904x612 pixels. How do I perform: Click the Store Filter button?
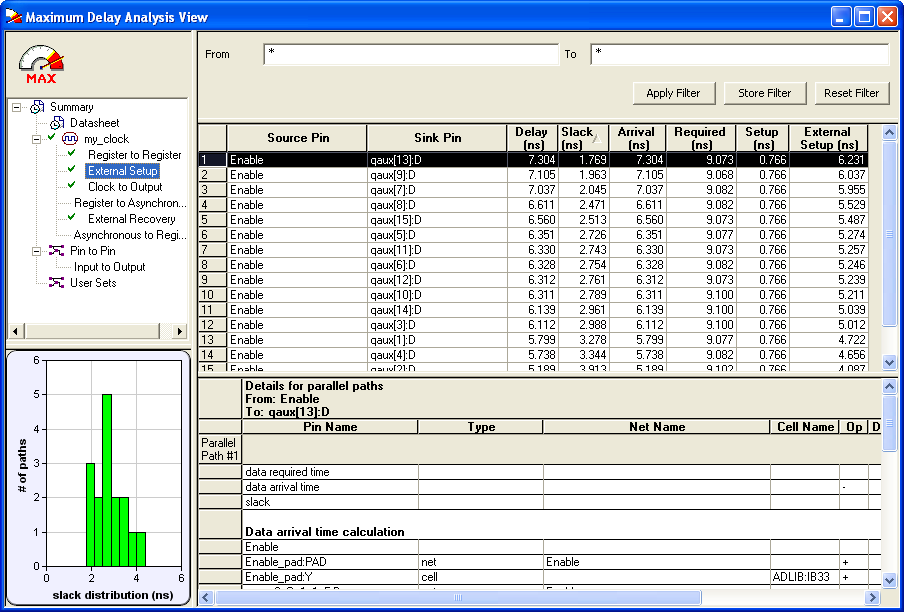click(x=764, y=93)
